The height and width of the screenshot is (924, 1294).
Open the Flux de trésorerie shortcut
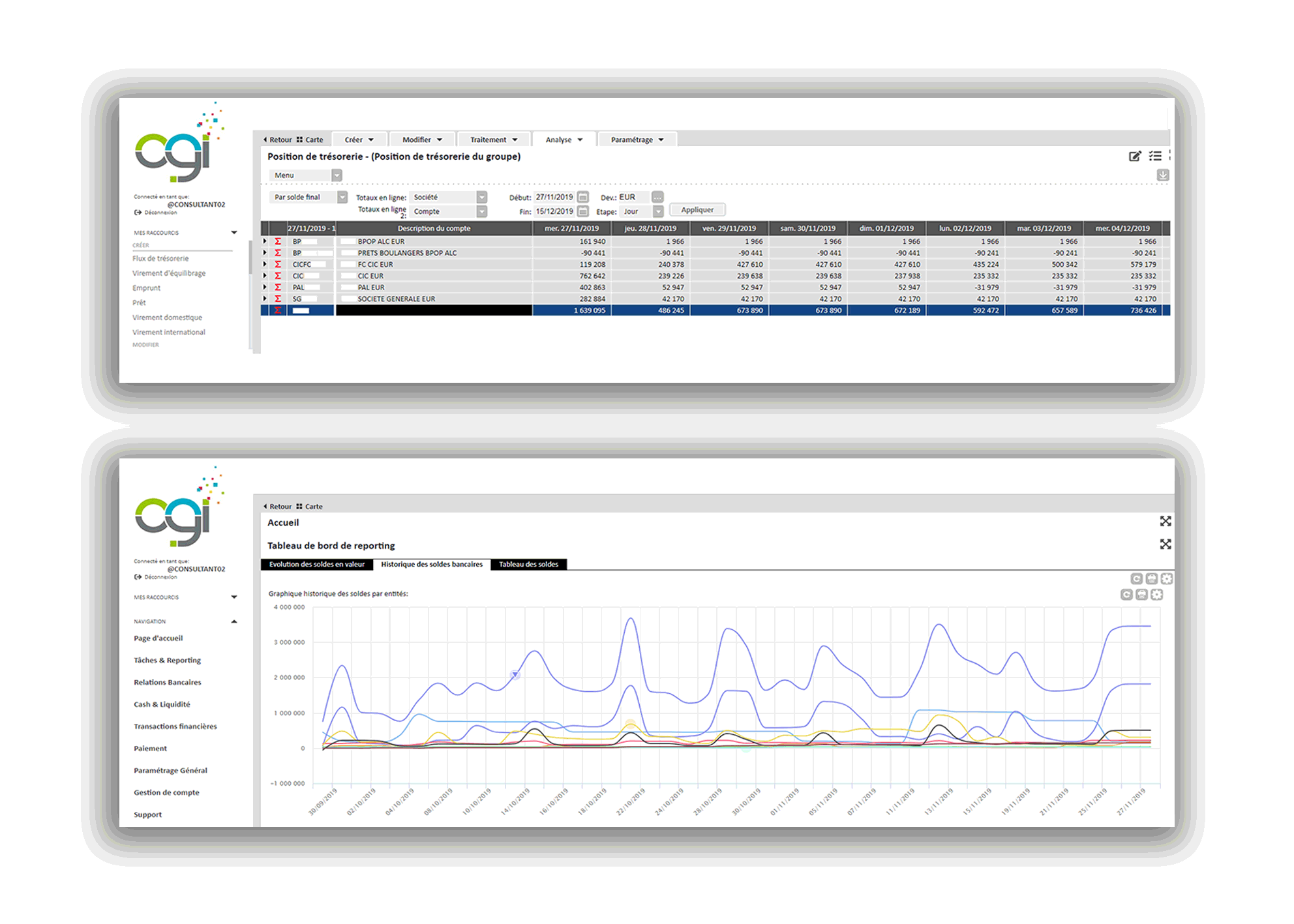(x=160, y=258)
